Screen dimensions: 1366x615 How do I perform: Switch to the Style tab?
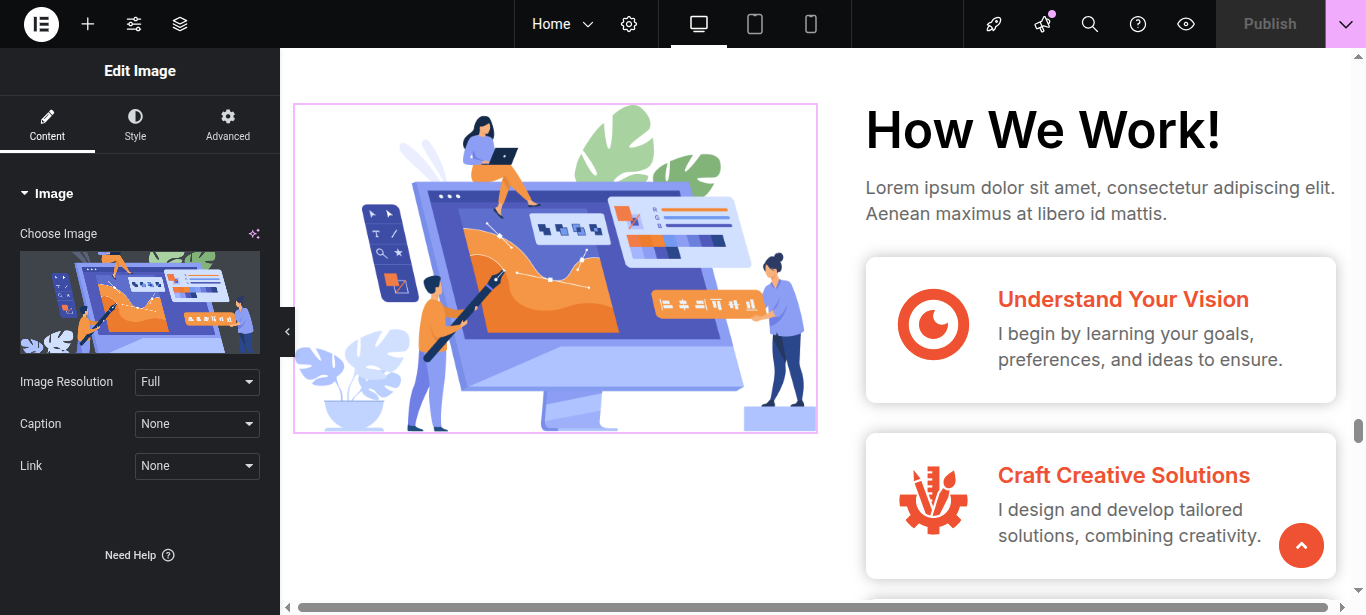pos(135,125)
